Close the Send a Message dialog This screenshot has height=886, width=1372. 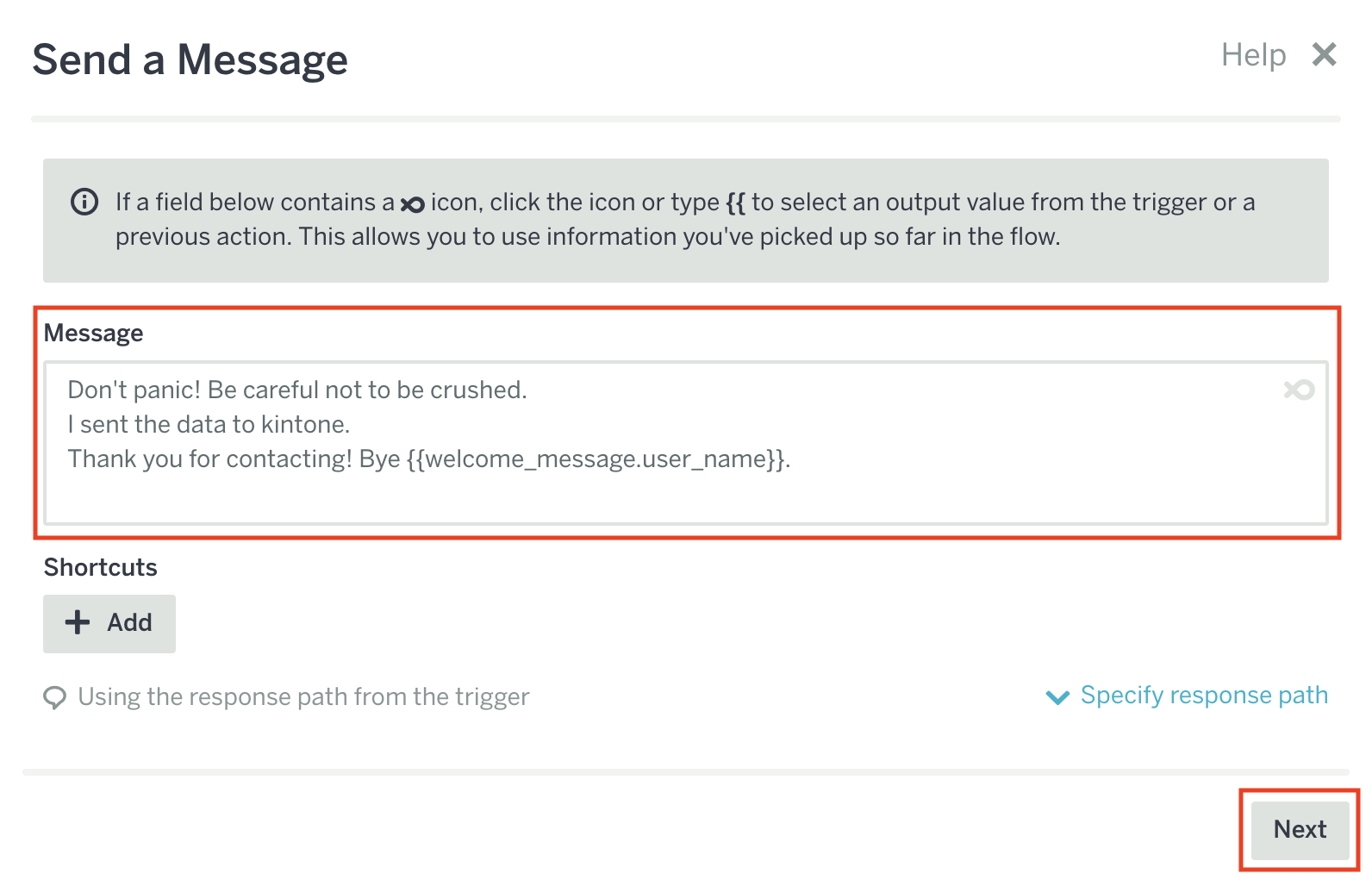(x=1324, y=54)
